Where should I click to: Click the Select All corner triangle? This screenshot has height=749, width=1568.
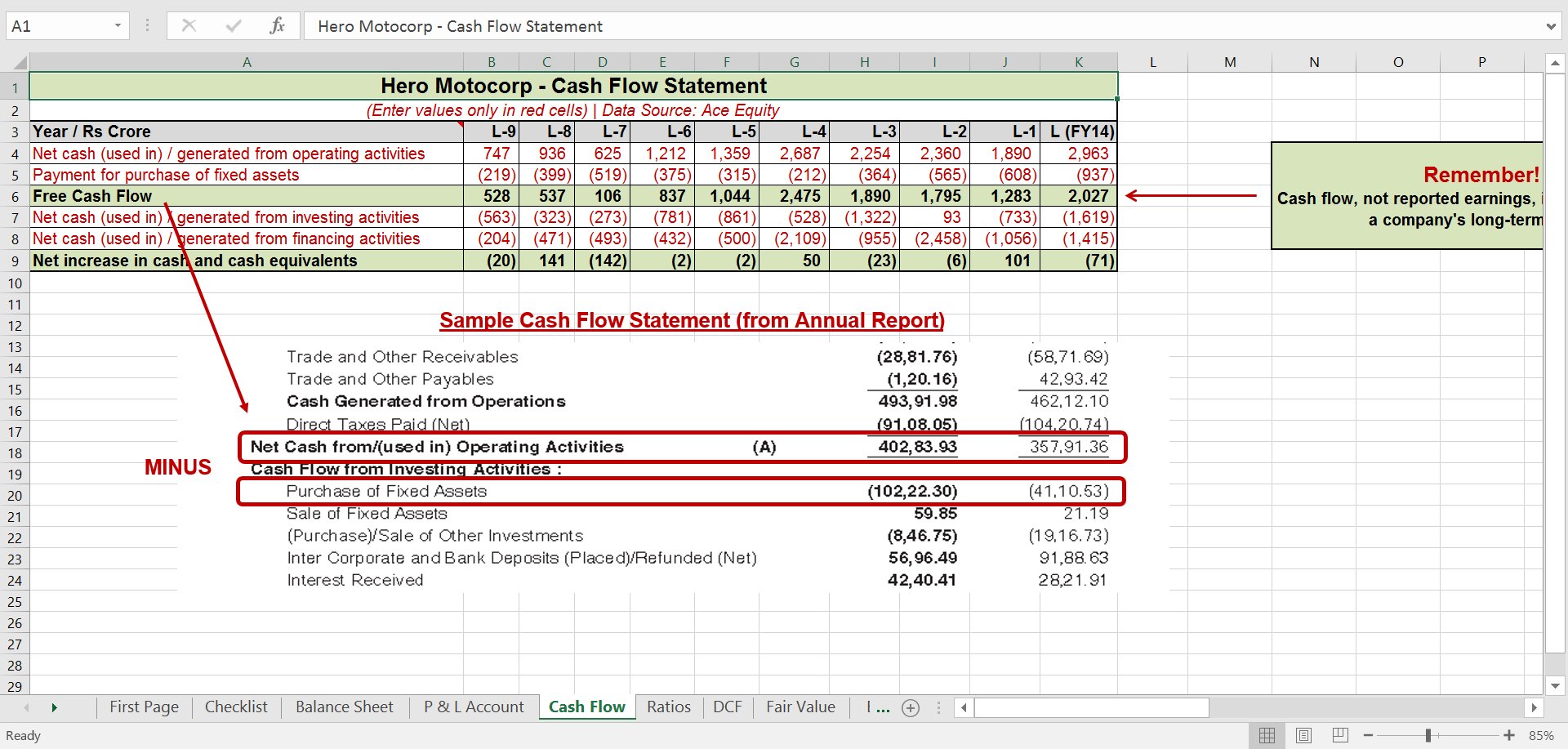click(20, 62)
